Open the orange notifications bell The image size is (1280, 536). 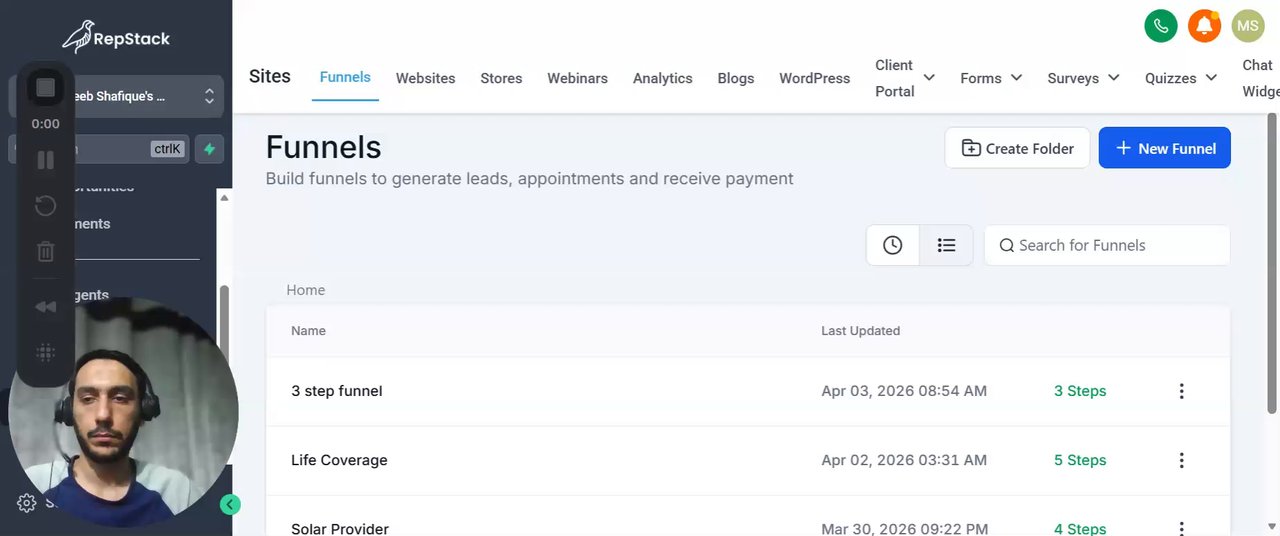(1204, 26)
